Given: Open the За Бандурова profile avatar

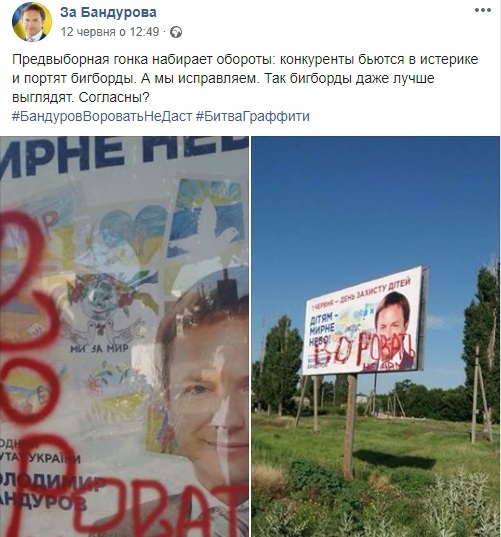Looking at the screenshot, I should 32,22.
